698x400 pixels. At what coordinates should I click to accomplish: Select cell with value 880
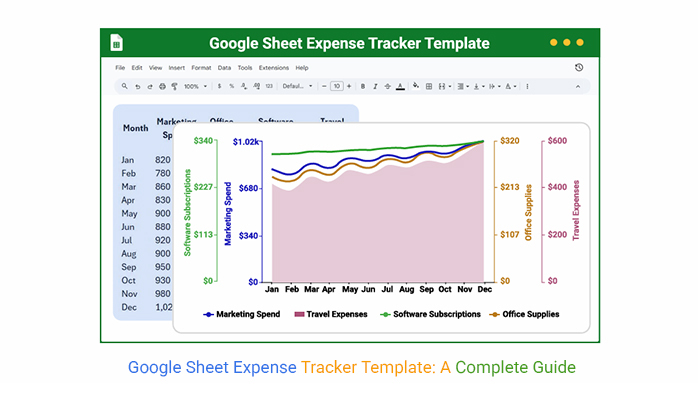tap(162, 226)
